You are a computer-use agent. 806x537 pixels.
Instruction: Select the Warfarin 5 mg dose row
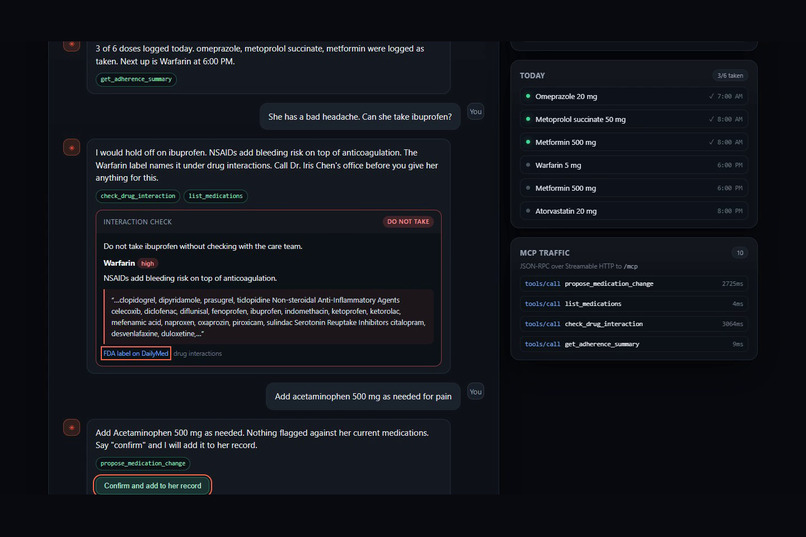click(x=633, y=165)
